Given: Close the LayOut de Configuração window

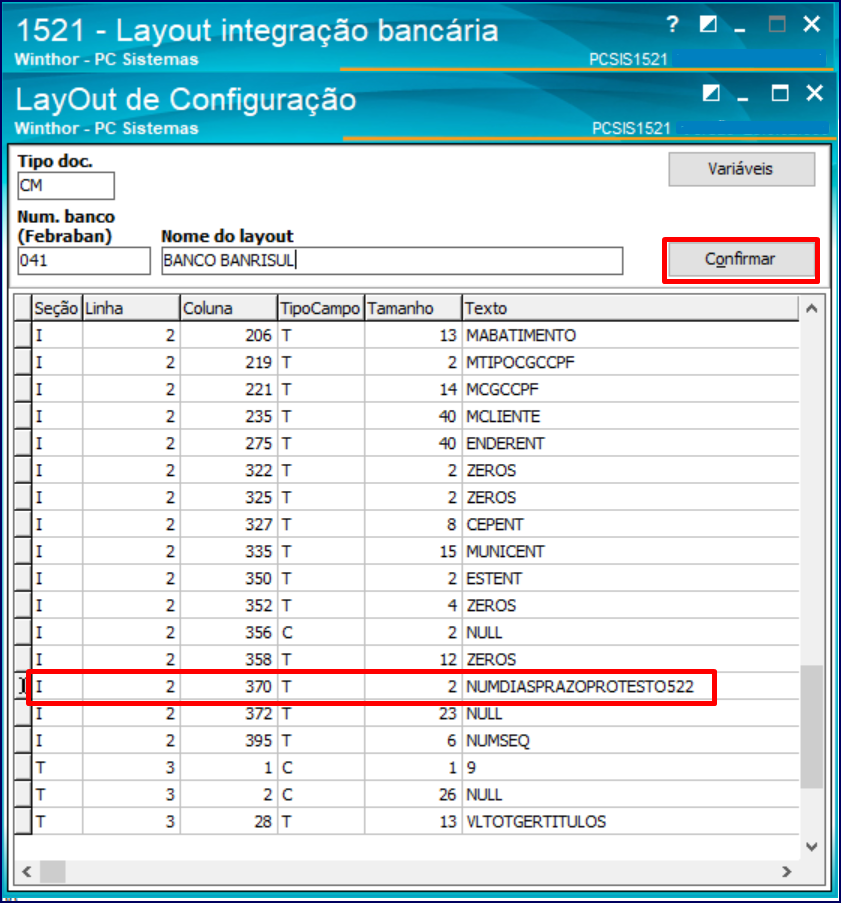Looking at the screenshot, I should click(x=815, y=93).
